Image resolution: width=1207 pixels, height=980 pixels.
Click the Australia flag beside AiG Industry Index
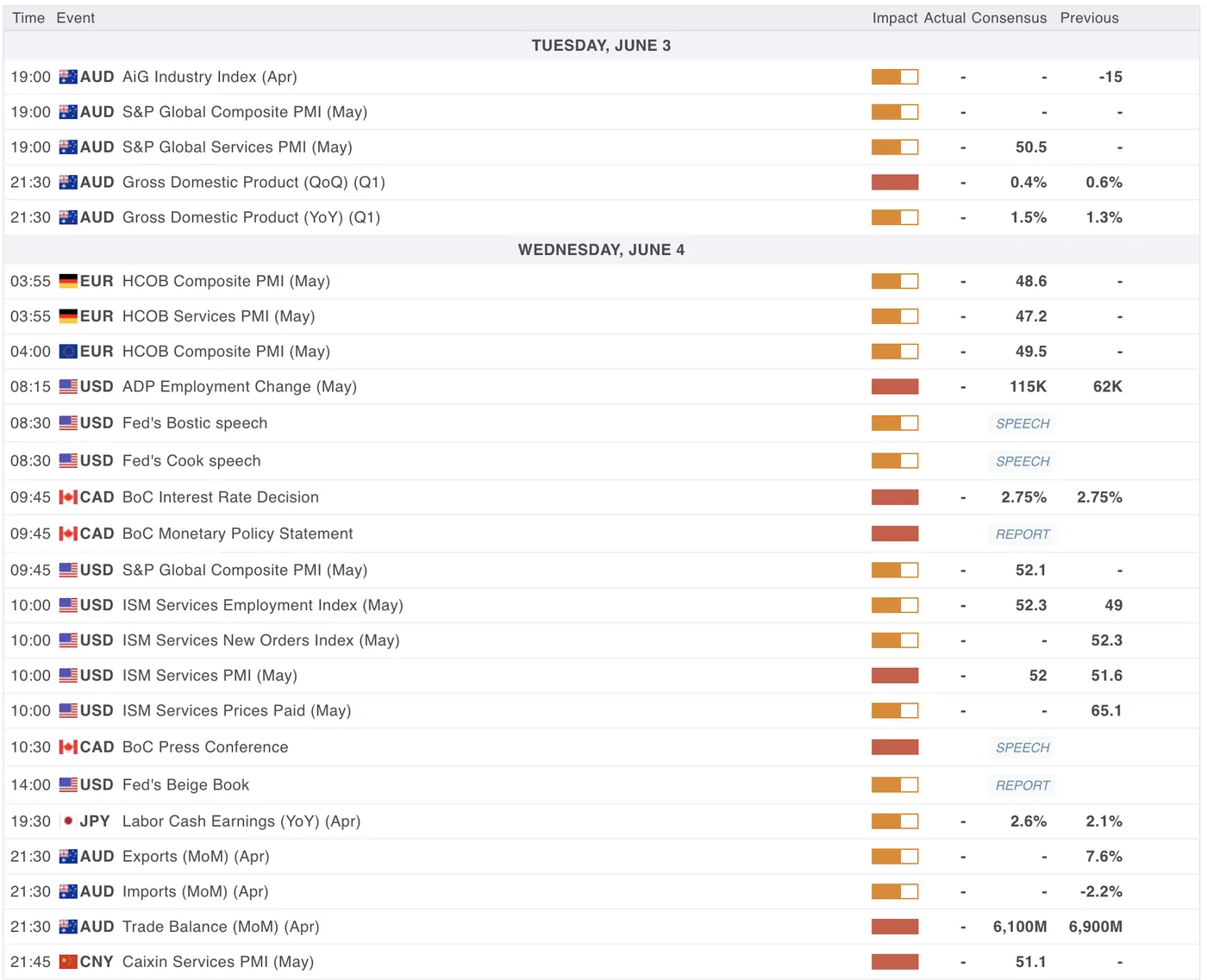68,77
